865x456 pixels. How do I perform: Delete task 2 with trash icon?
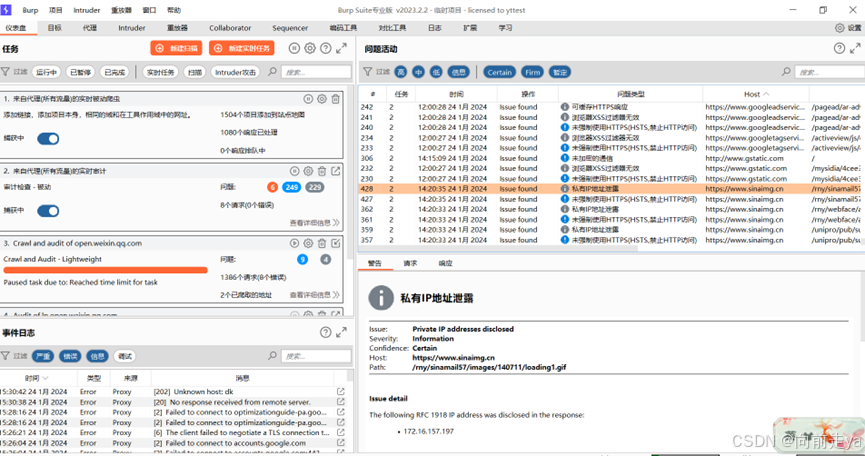[322, 171]
